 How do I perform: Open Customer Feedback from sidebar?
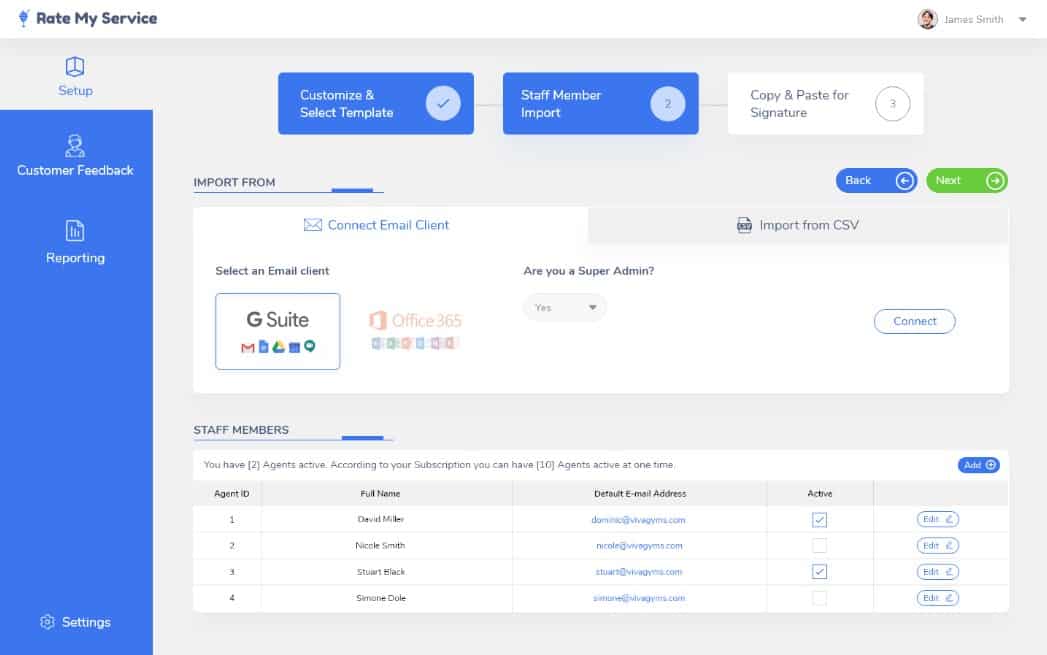pyautogui.click(x=75, y=147)
